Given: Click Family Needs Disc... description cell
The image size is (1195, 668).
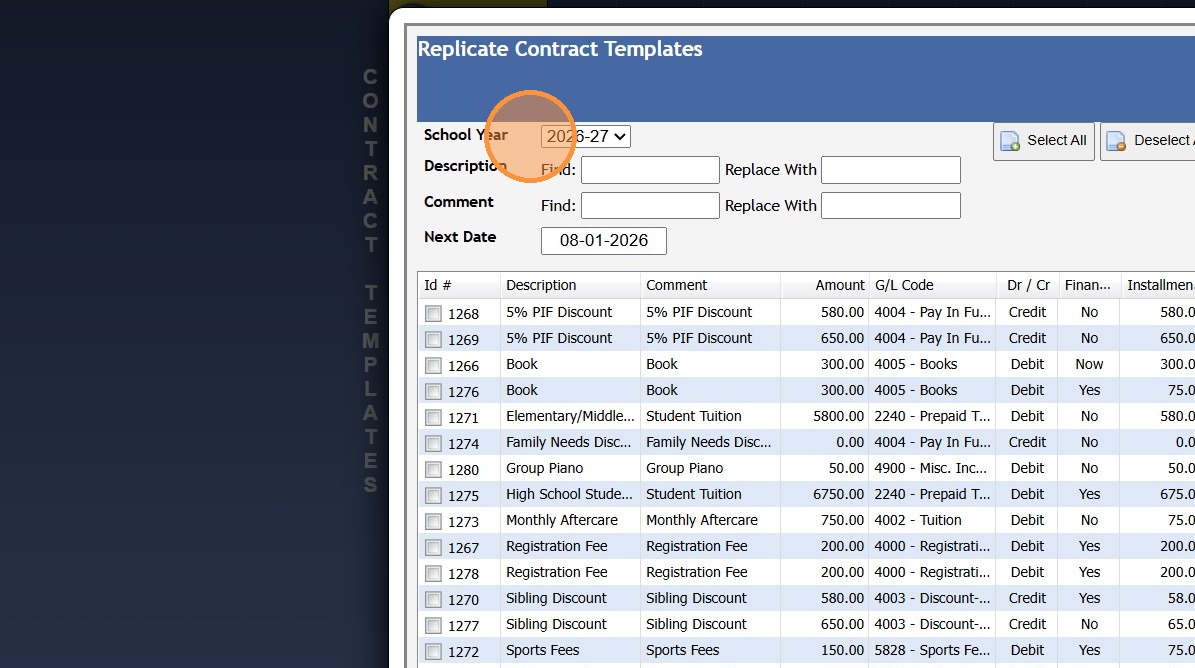Looking at the screenshot, I should [x=570, y=442].
